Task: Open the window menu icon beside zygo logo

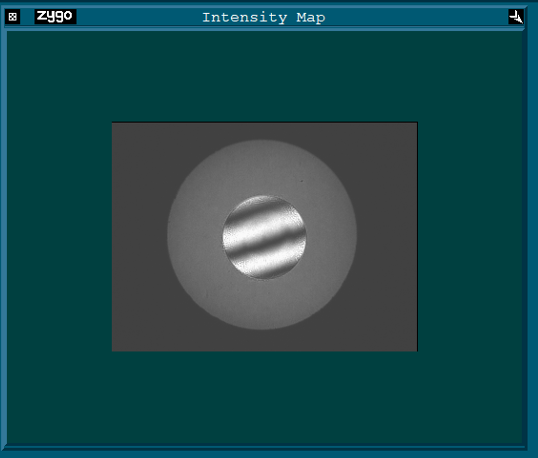Action: (13, 16)
